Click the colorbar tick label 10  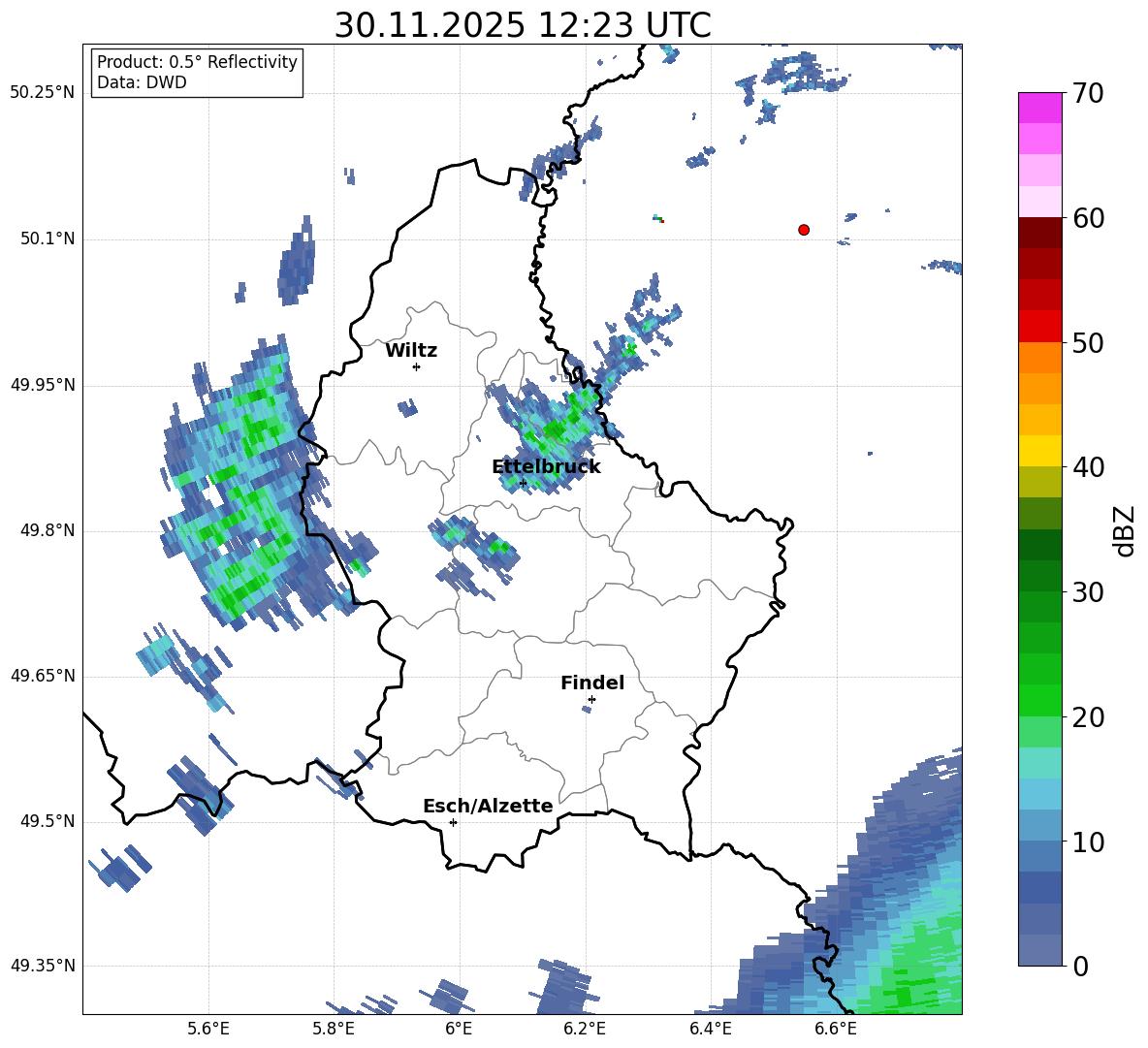1088,842
